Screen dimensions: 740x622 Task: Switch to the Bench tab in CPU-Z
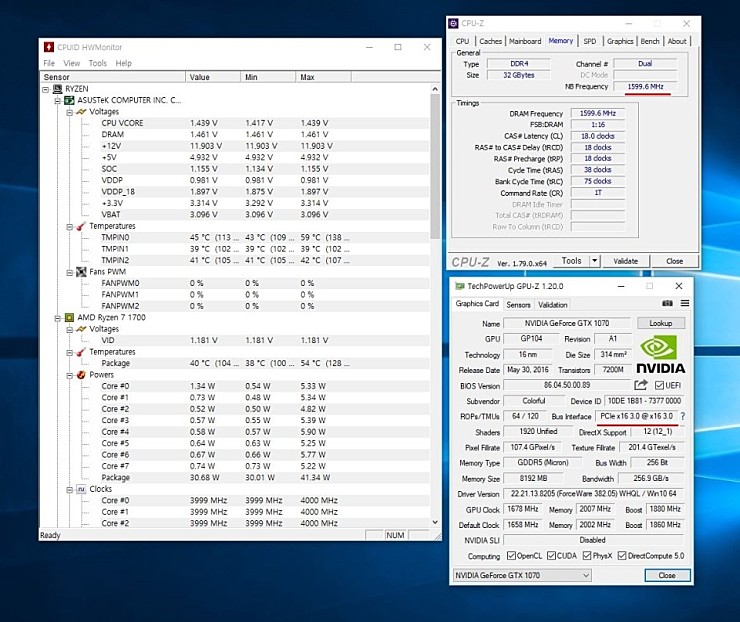(x=650, y=41)
